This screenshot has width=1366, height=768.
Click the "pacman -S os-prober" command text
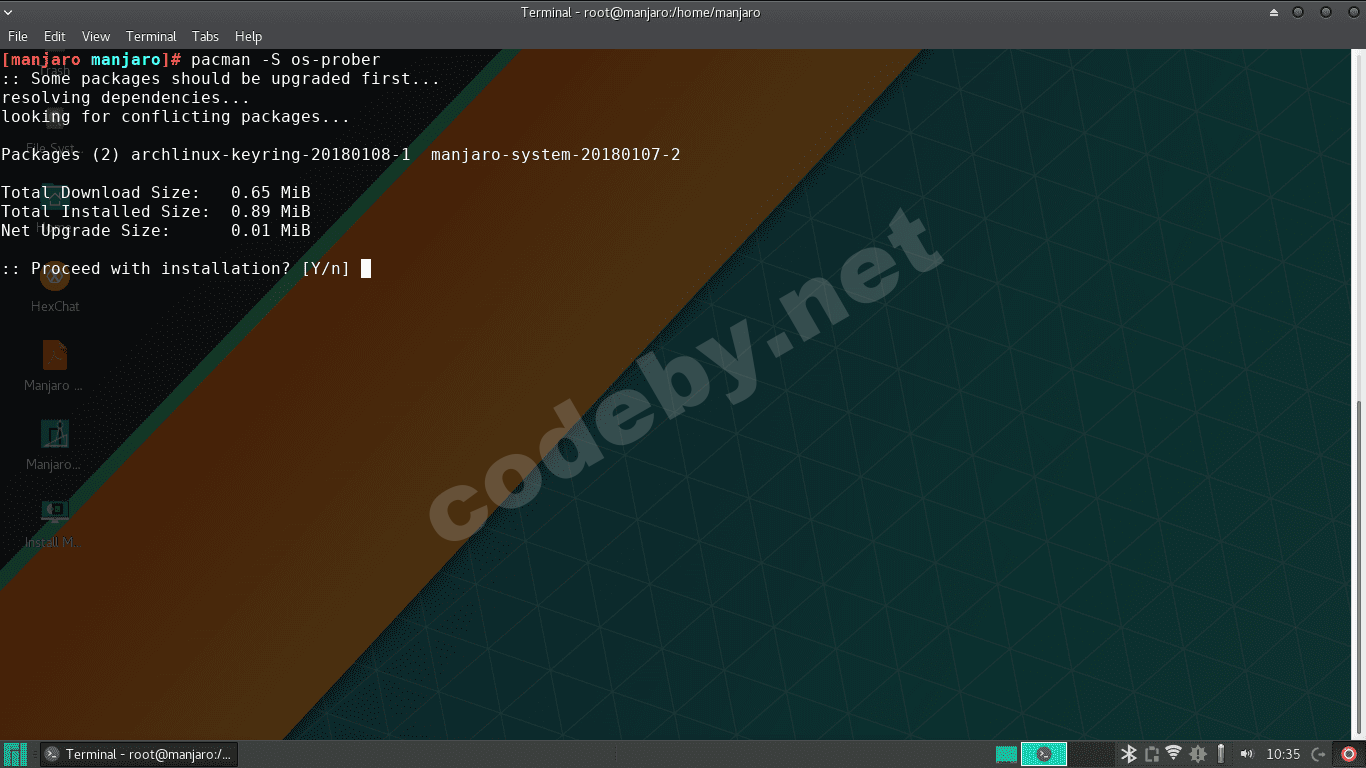click(x=286, y=60)
